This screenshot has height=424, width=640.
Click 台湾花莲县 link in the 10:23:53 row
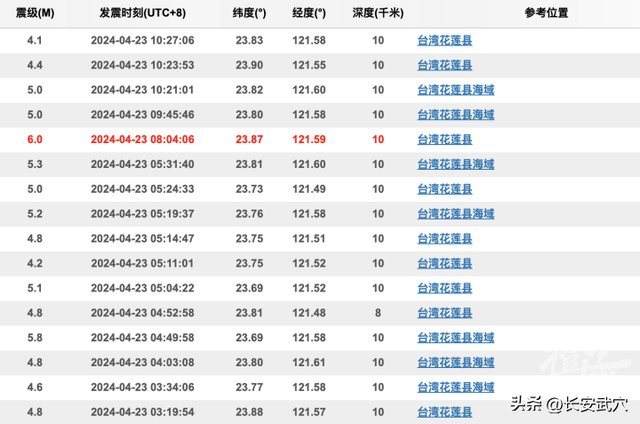[x=444, y=65]
